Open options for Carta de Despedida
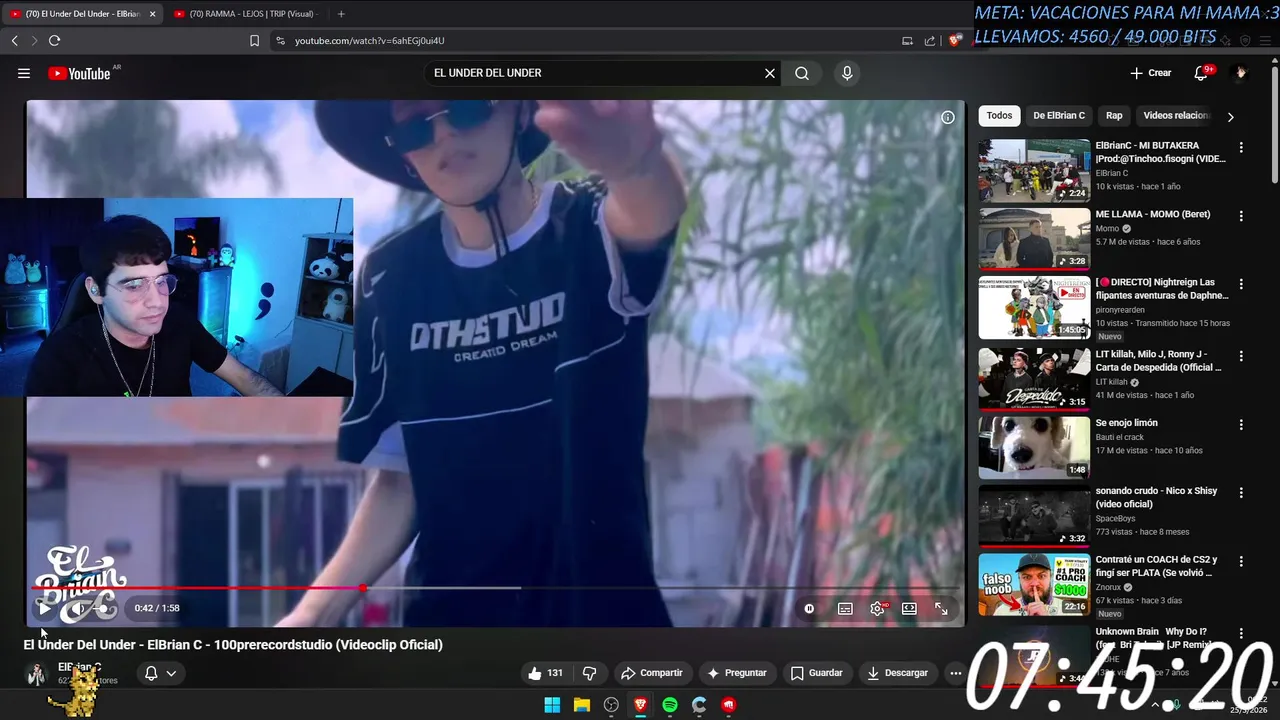 (1241, 356)
